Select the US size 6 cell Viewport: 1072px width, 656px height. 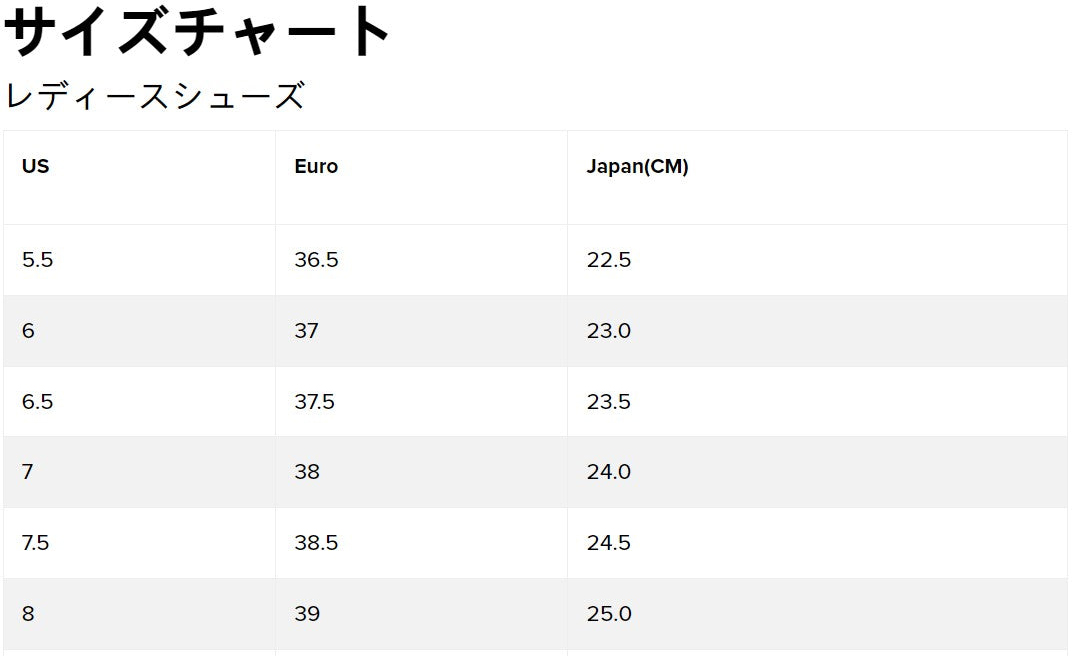coord(28,331)
